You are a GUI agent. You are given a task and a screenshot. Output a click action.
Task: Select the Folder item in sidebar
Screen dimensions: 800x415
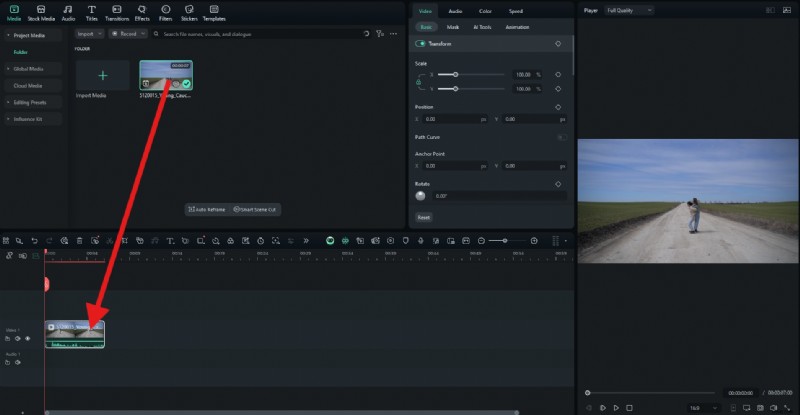(x=20, y=52)
